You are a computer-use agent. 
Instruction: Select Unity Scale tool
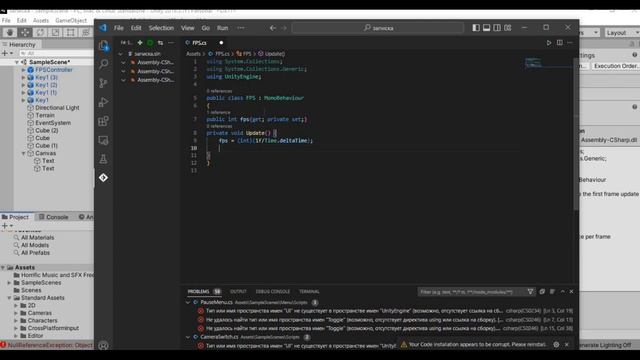pos(55,32)
